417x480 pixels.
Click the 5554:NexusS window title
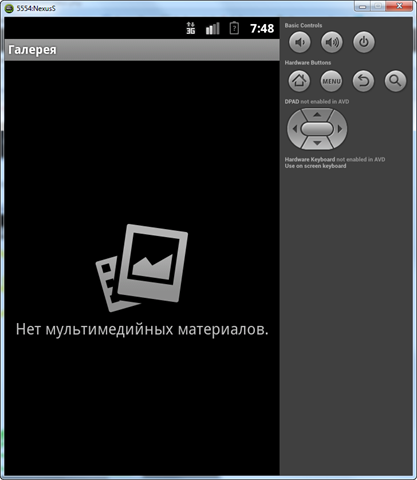36,8
